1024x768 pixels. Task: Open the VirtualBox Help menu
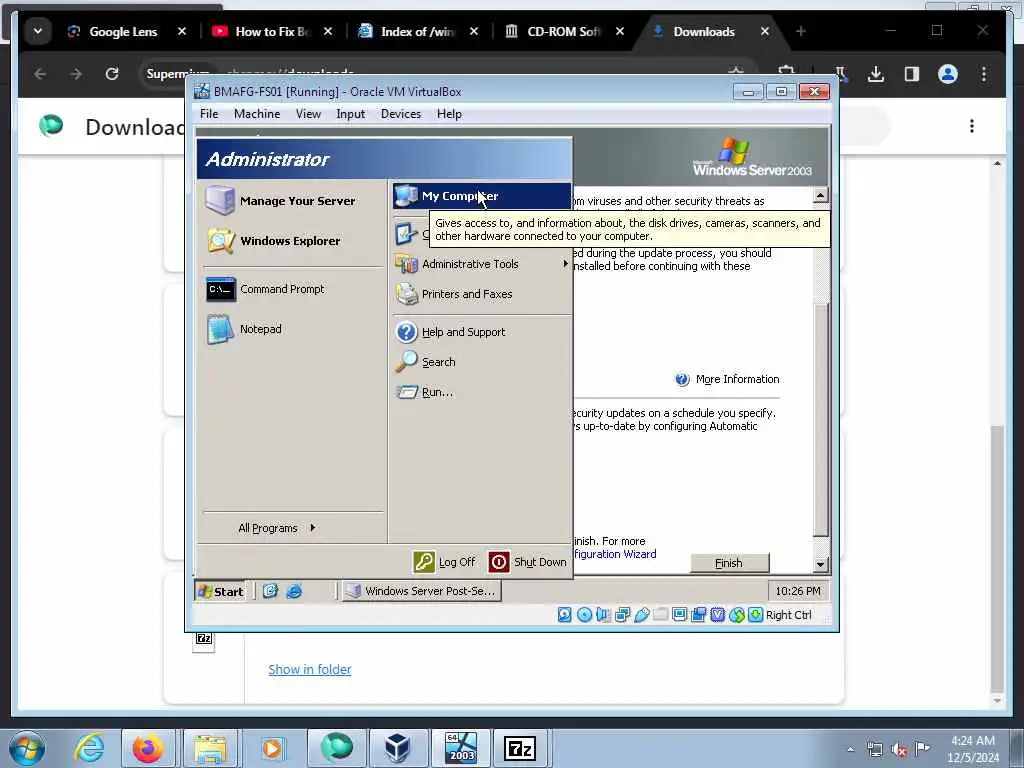click(x=449, y=114)
